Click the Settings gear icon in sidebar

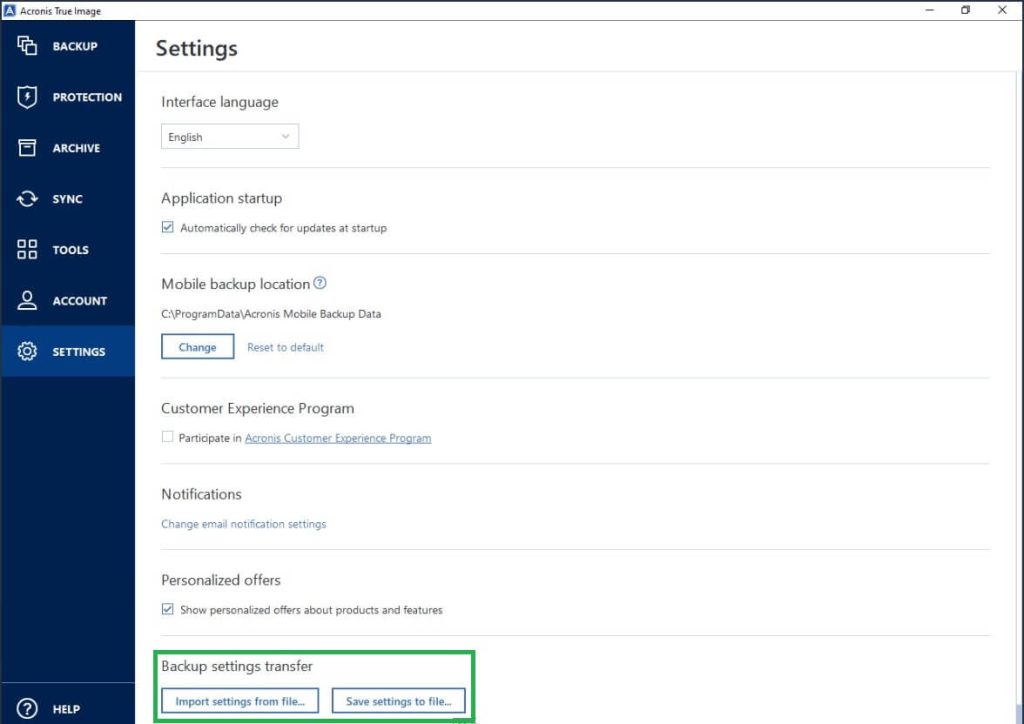(27, 351)
